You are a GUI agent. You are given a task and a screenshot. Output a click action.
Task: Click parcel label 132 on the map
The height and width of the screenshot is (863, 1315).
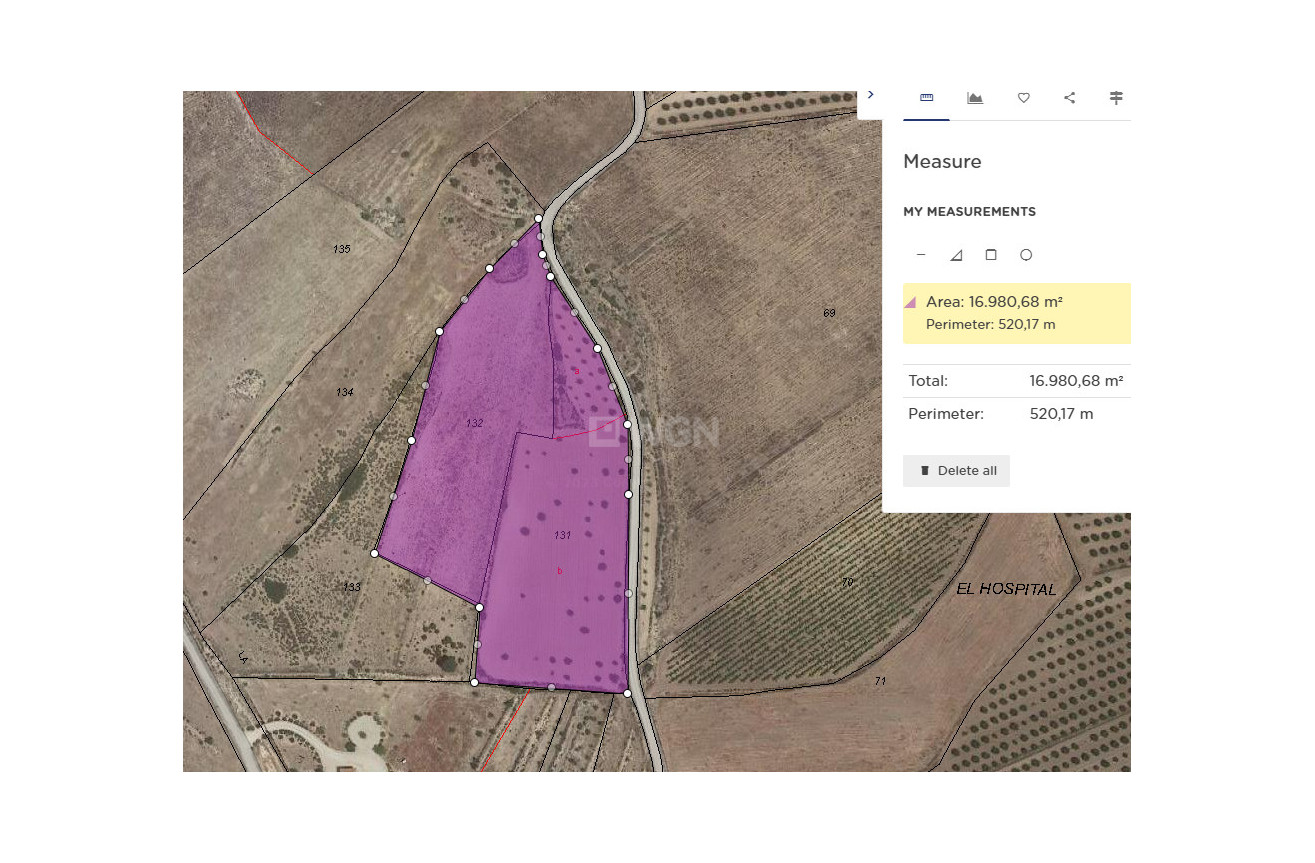click(474, 424)
